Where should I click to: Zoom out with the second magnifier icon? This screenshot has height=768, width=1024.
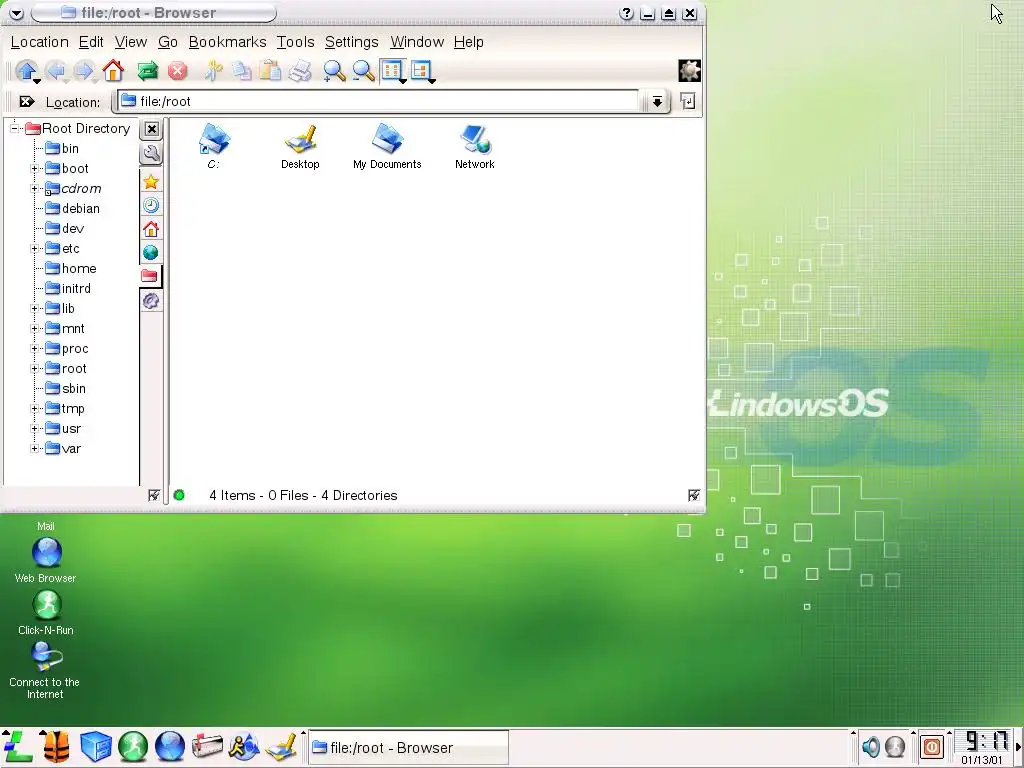[363, 71]
